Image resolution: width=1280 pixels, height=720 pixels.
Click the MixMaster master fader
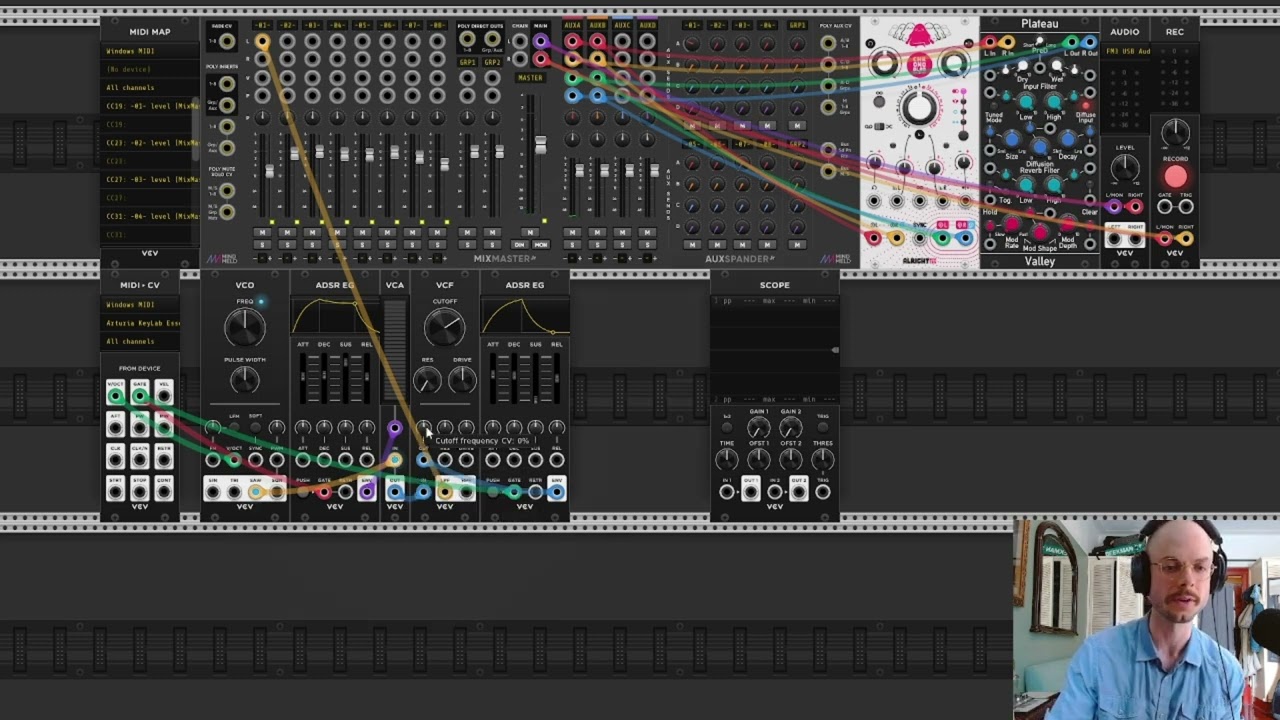click(x=540, y=144)
